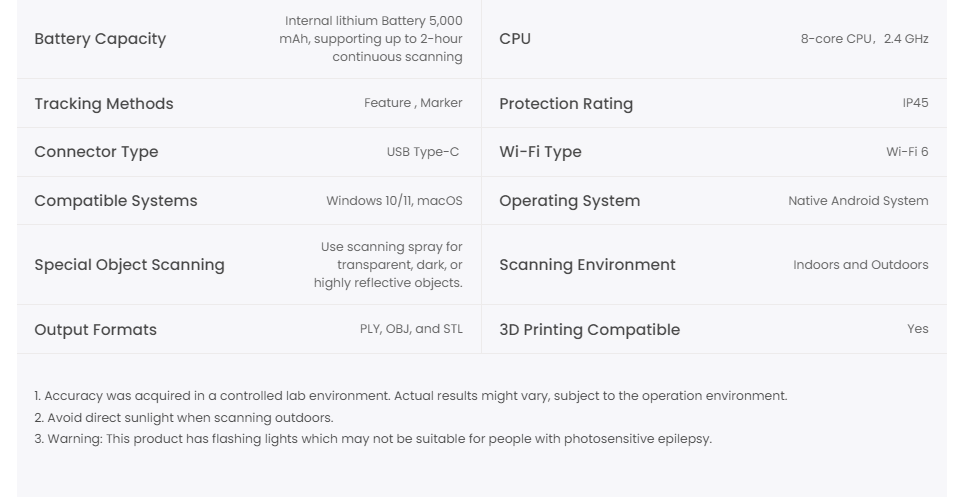Click the photosensitive epilepsy warning footnote
The height and width of the screenshot is (504, 964).
click(373, 439)
